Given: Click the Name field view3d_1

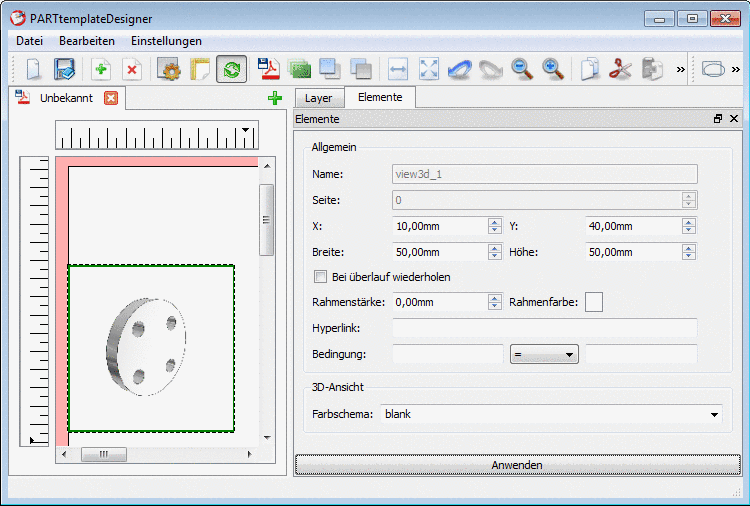Looking at the screenshot, I should (544, 174).
